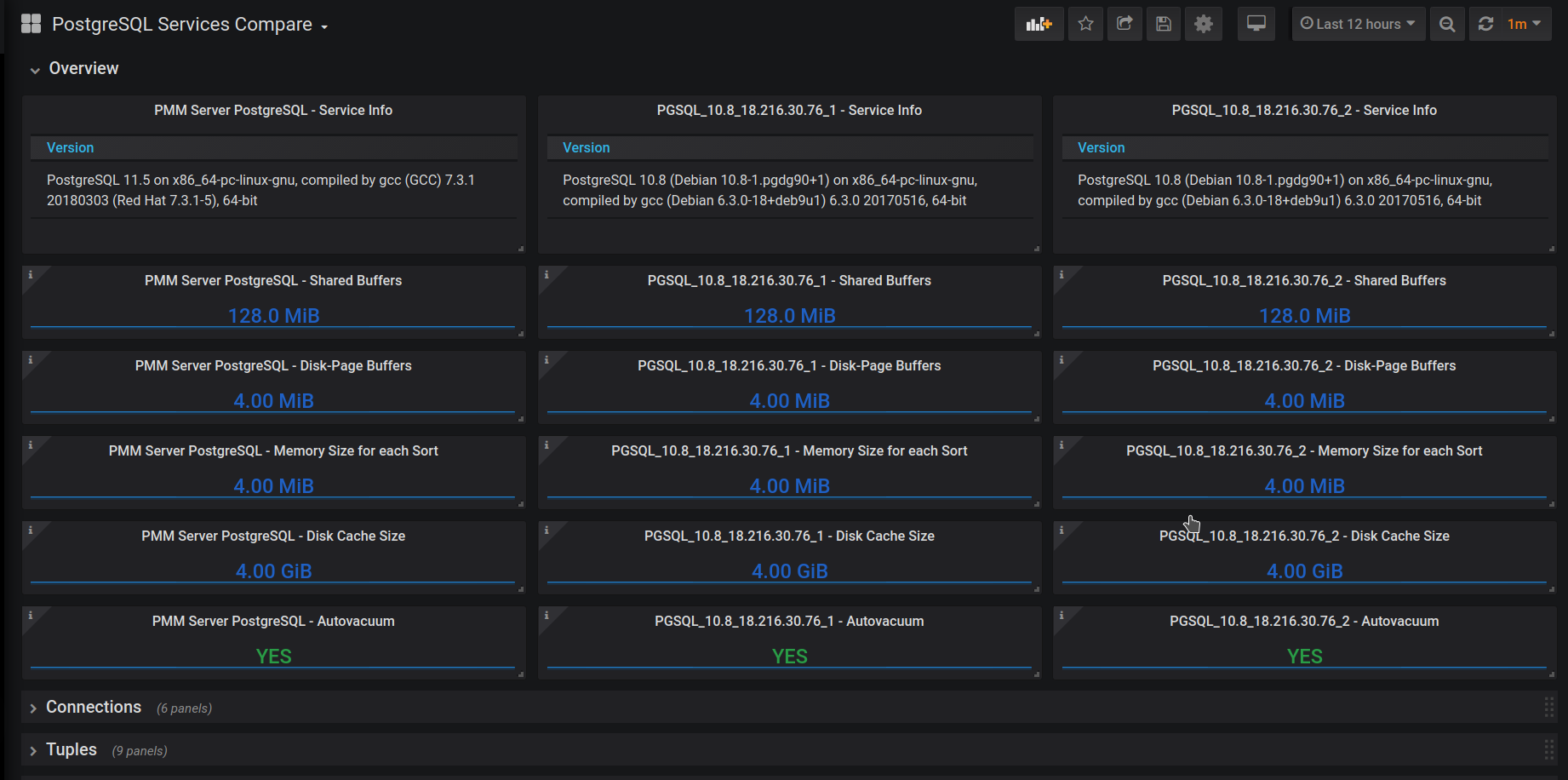Click Version header in PGSQL_10.8_18.216.30.76_1 Service Info

(586, 148)
